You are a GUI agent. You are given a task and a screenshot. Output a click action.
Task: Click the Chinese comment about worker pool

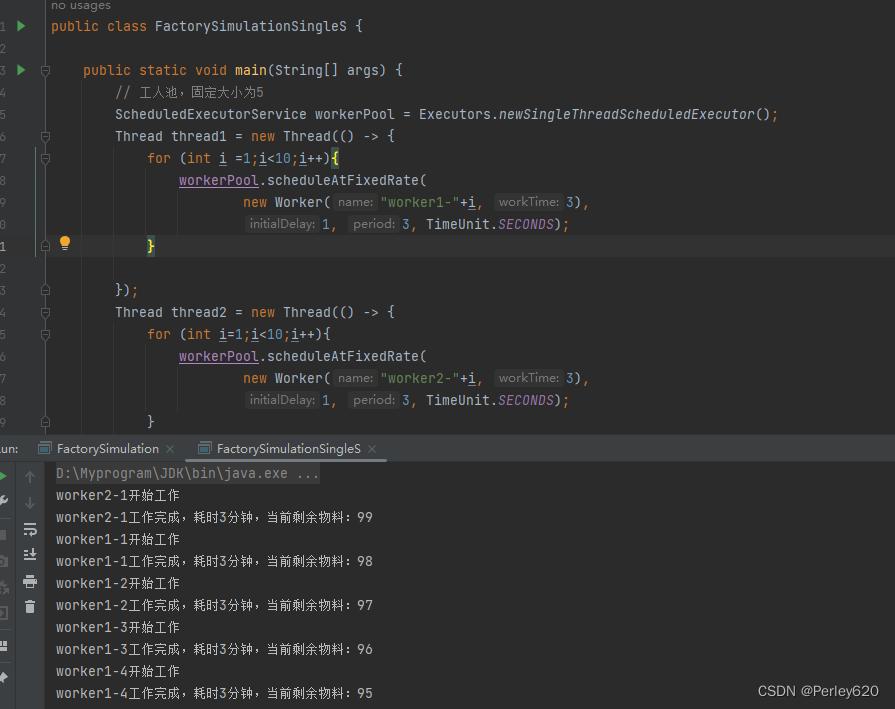190,92
